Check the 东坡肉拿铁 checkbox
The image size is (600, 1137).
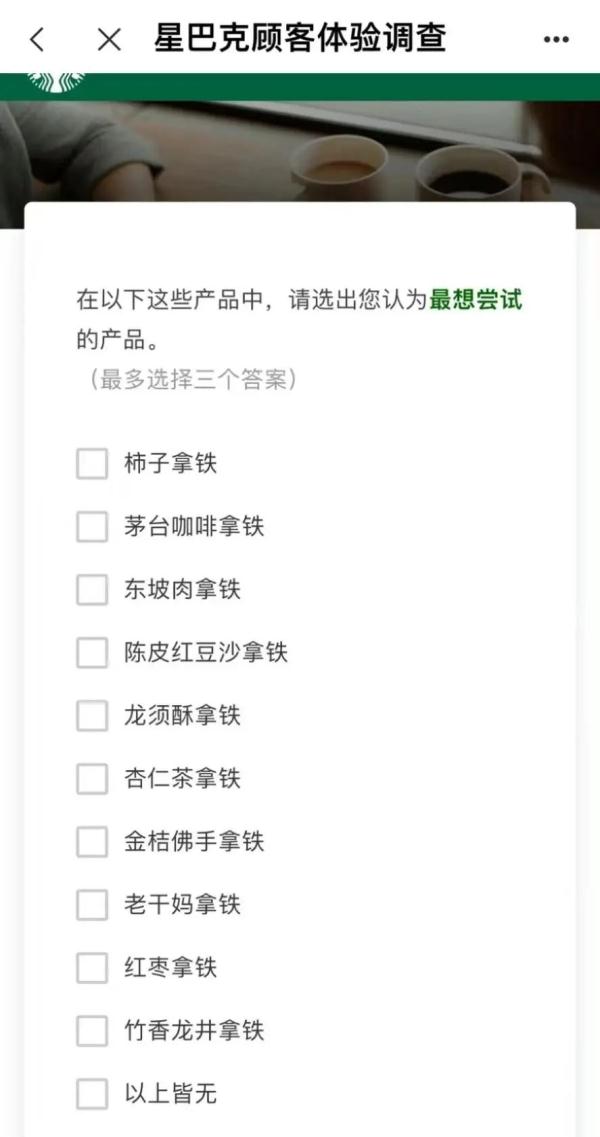click(91, 589)
